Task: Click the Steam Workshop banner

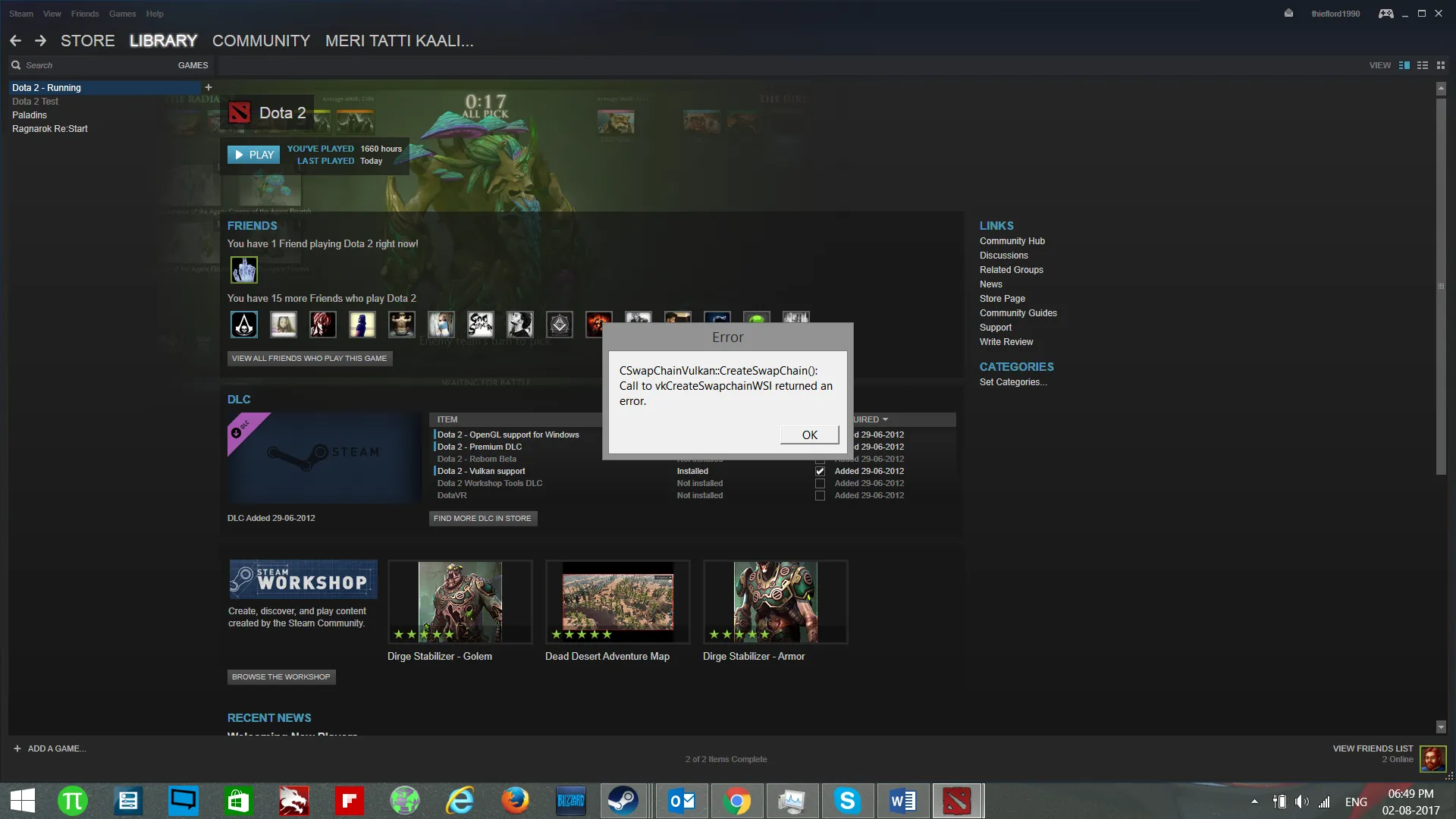Action: click(303, 579)
